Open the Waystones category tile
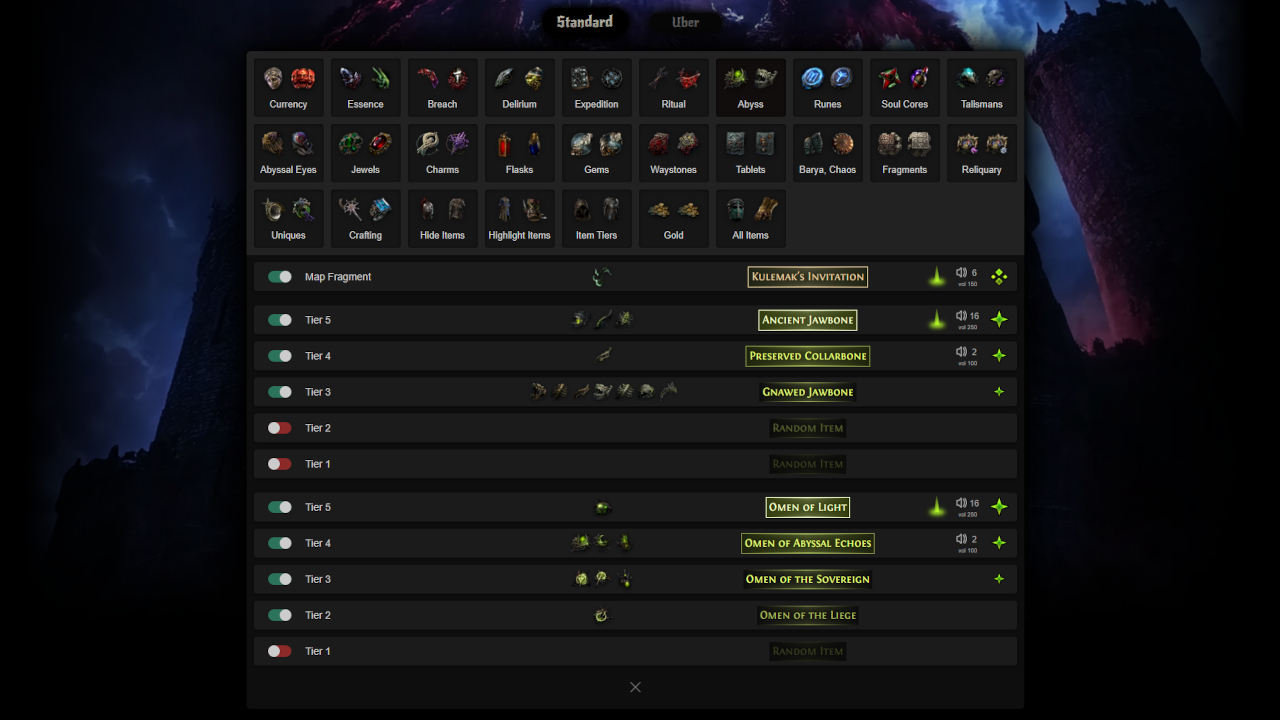The image size is (1280, 720). [x=673, y=153]
